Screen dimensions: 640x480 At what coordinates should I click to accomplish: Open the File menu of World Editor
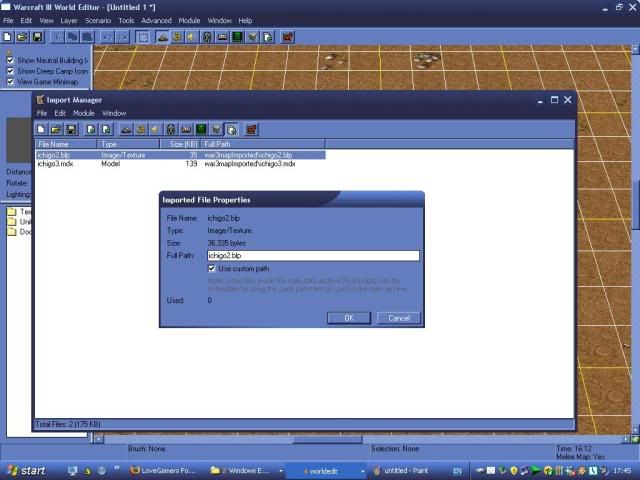(x=8, y=20)
